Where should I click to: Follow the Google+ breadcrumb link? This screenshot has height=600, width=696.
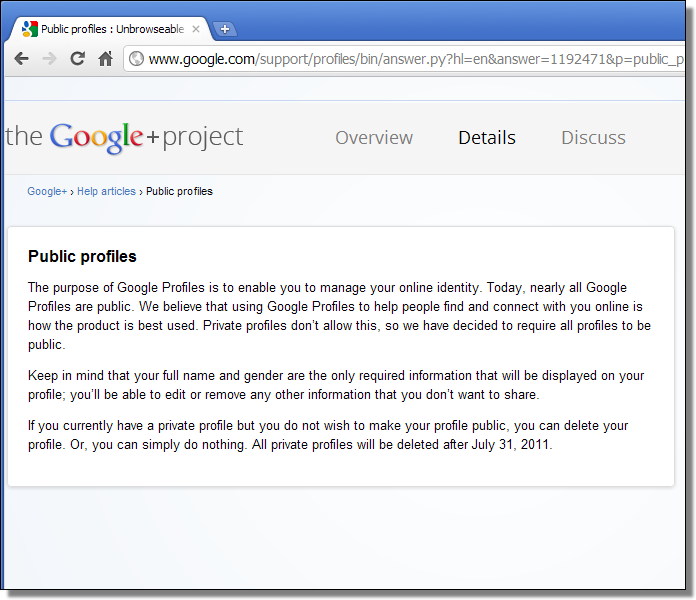click(x=47, y=191)
